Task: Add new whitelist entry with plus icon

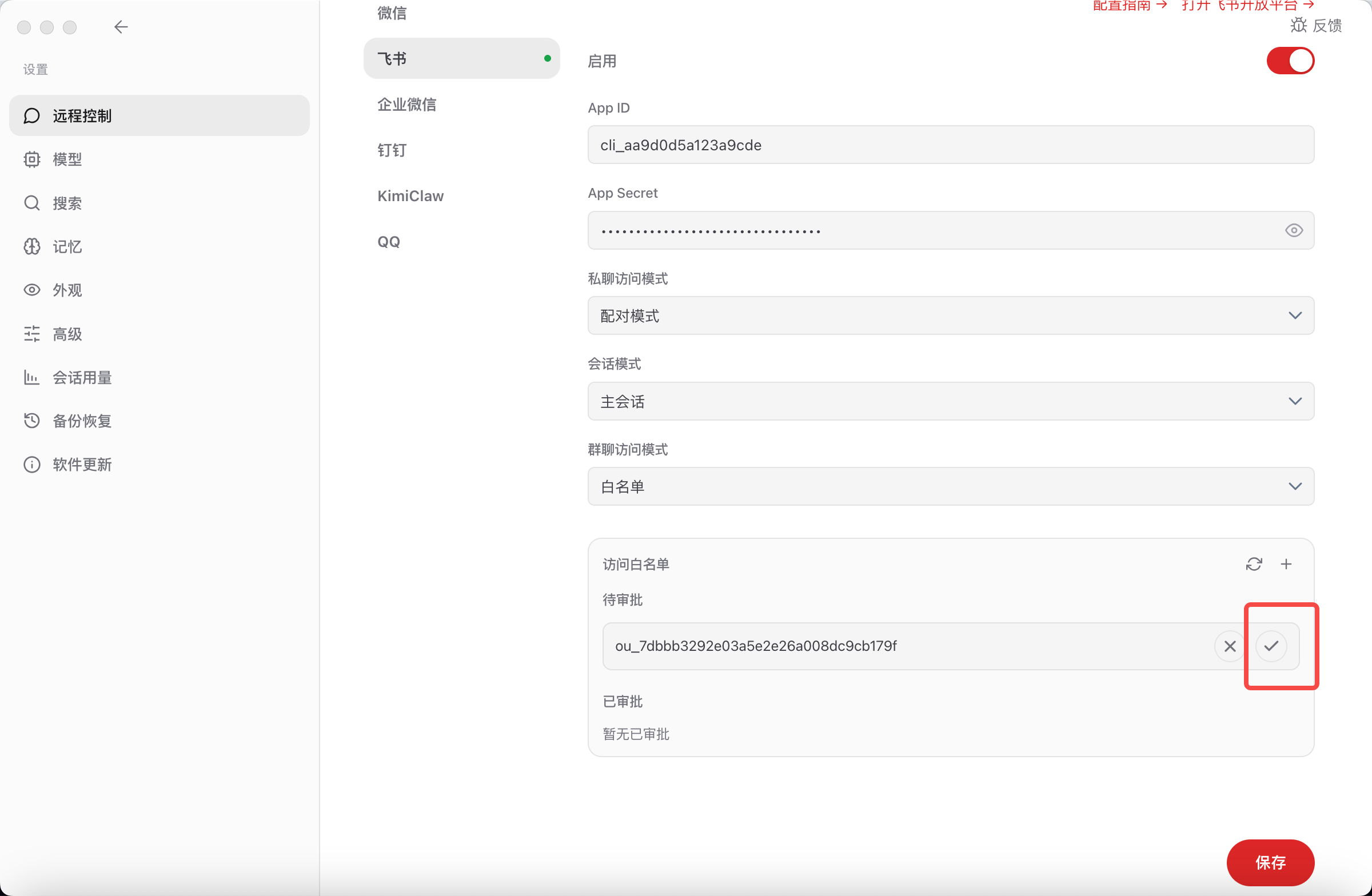Action: pos(1286,564)
